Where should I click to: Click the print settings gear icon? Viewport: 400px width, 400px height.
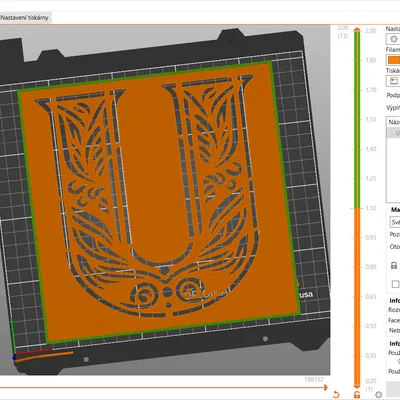coord(393,39)
